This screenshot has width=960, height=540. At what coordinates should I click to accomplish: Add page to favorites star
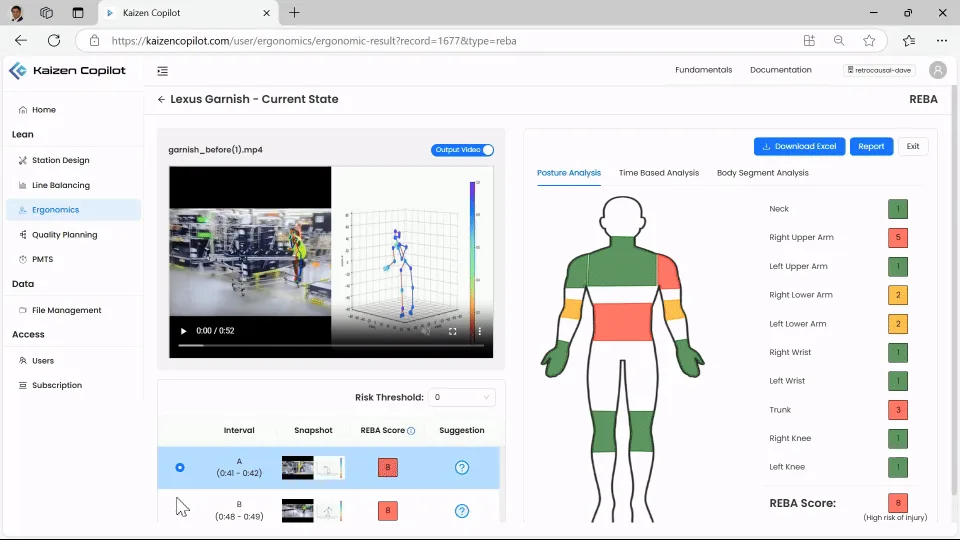869,40
